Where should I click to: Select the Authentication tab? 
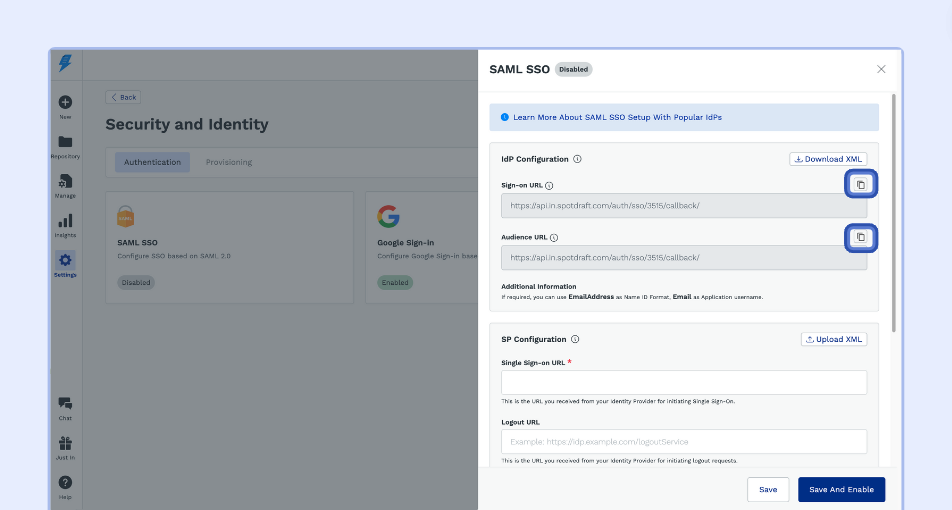click(152, 162)
